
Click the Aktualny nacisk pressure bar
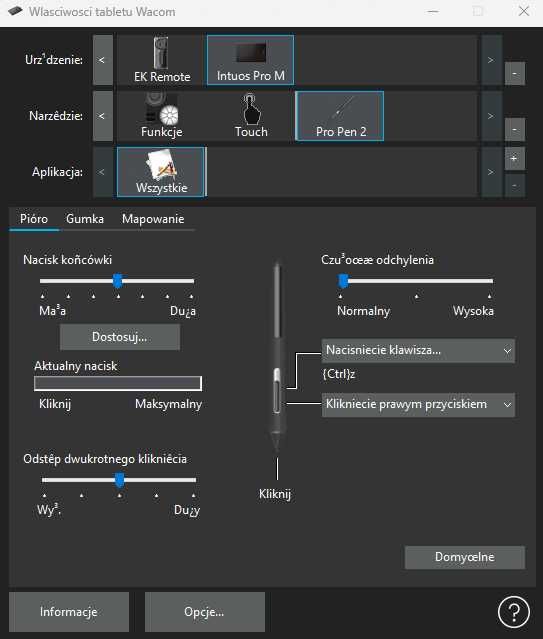pyautogui.click(x=118, y=383)
